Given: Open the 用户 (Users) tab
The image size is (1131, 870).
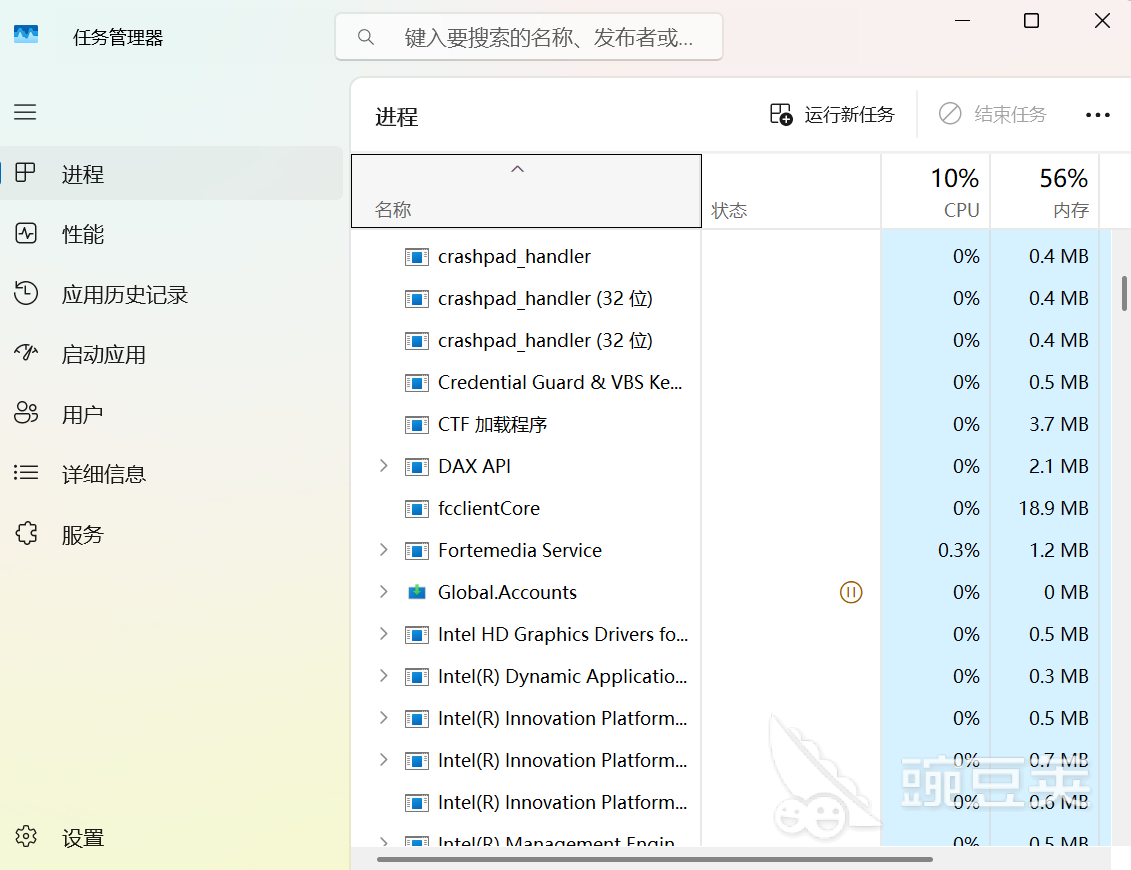Looking at the screenshot, I should pyautogui.click(x=172, y=413).
